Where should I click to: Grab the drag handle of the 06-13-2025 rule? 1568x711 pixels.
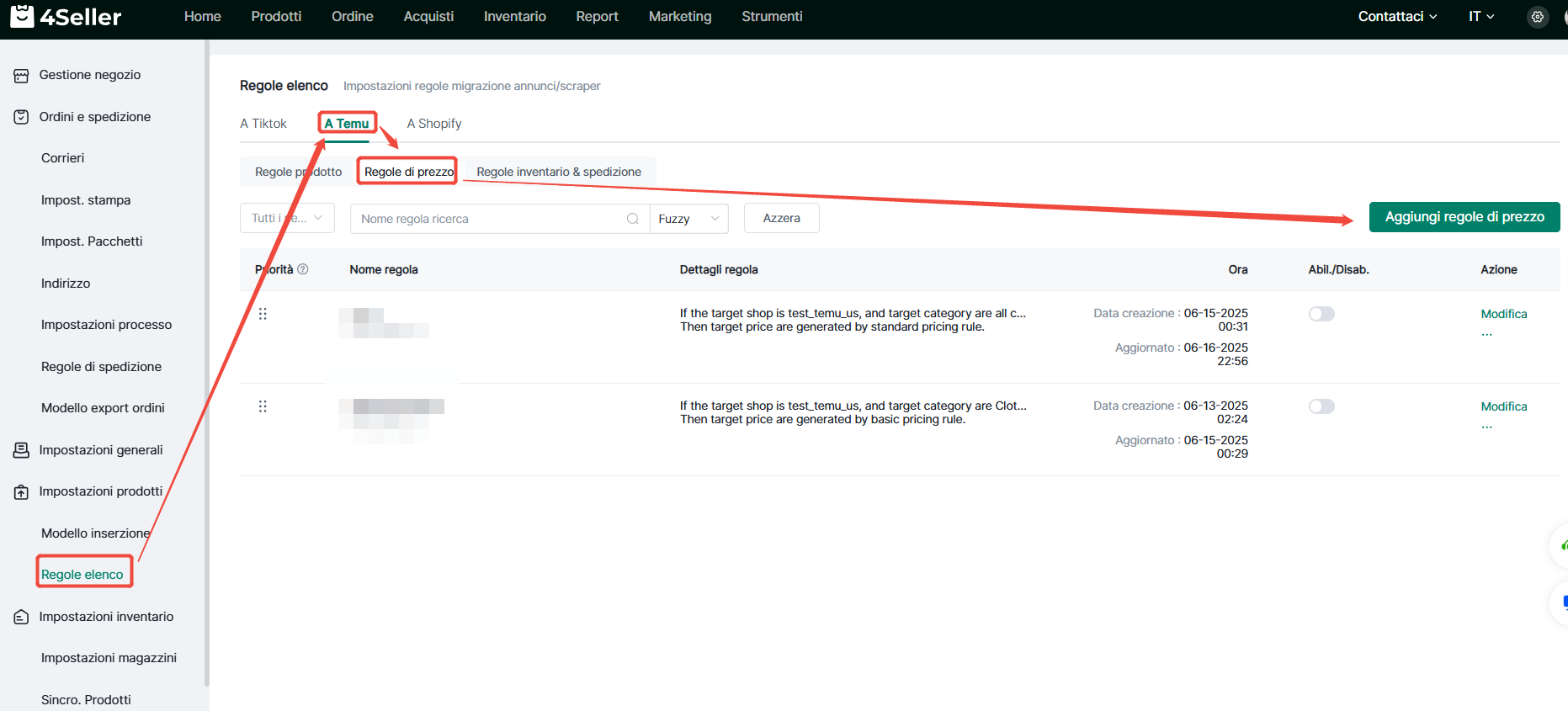click(263, 406)
